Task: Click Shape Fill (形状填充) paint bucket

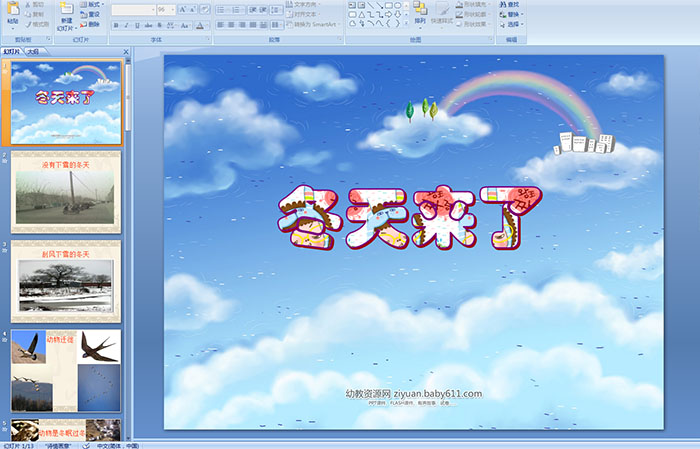Action: (459, 4)
